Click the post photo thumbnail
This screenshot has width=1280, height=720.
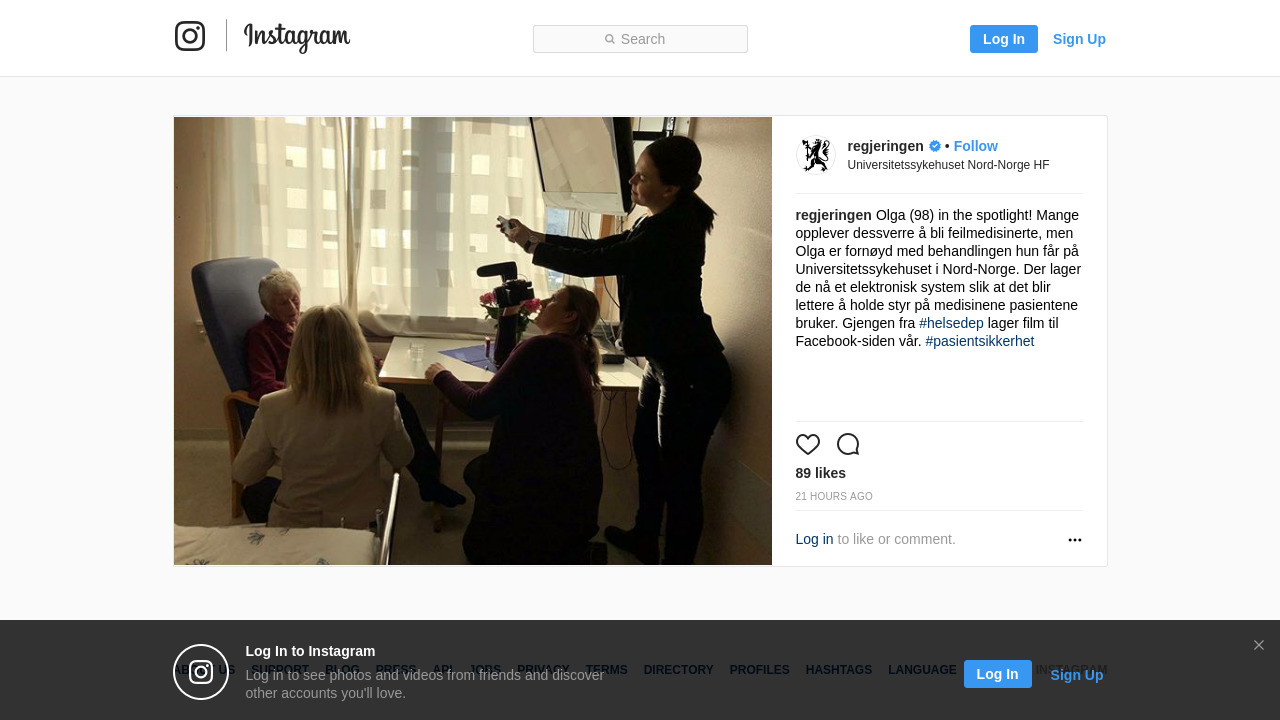point(473,341)
